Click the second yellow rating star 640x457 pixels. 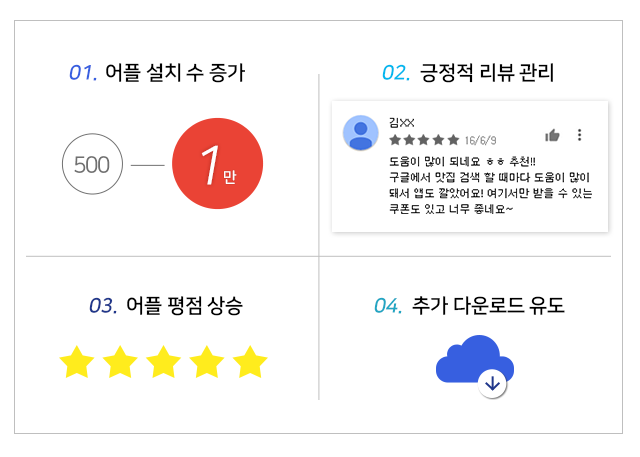pos(120,362)
